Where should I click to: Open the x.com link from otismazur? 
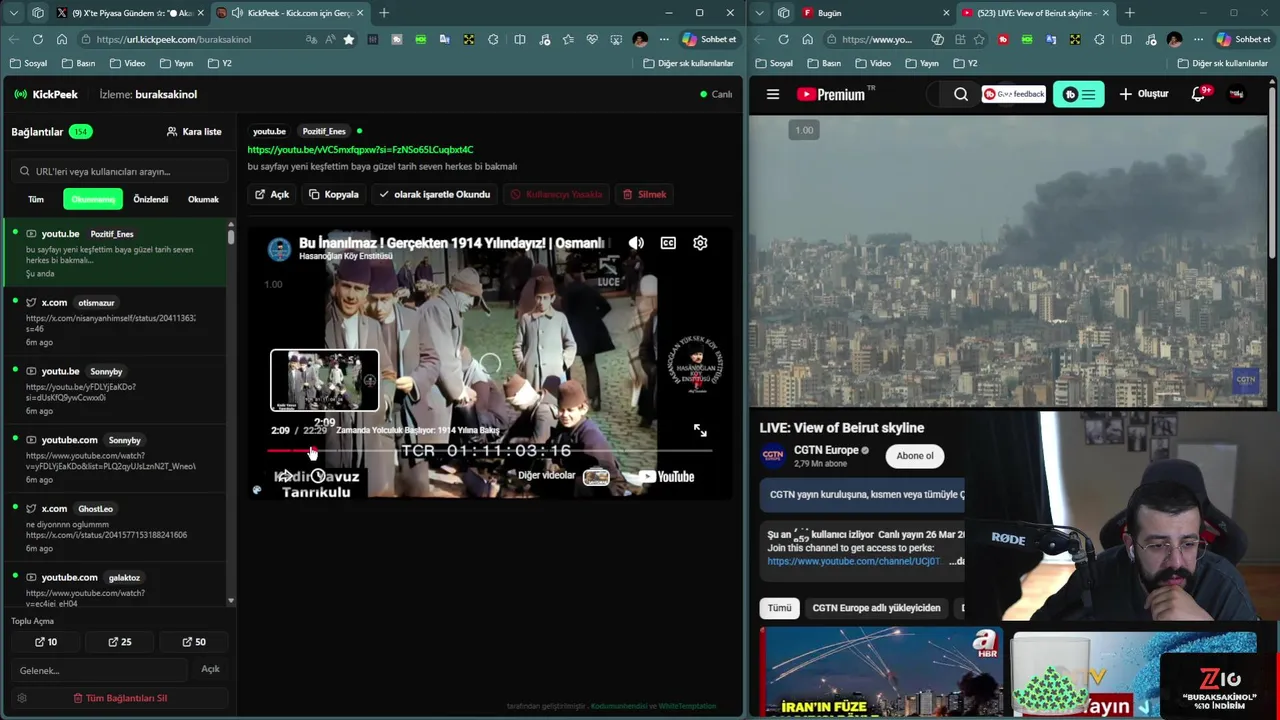pyautogui.click(x=115, y=322)
